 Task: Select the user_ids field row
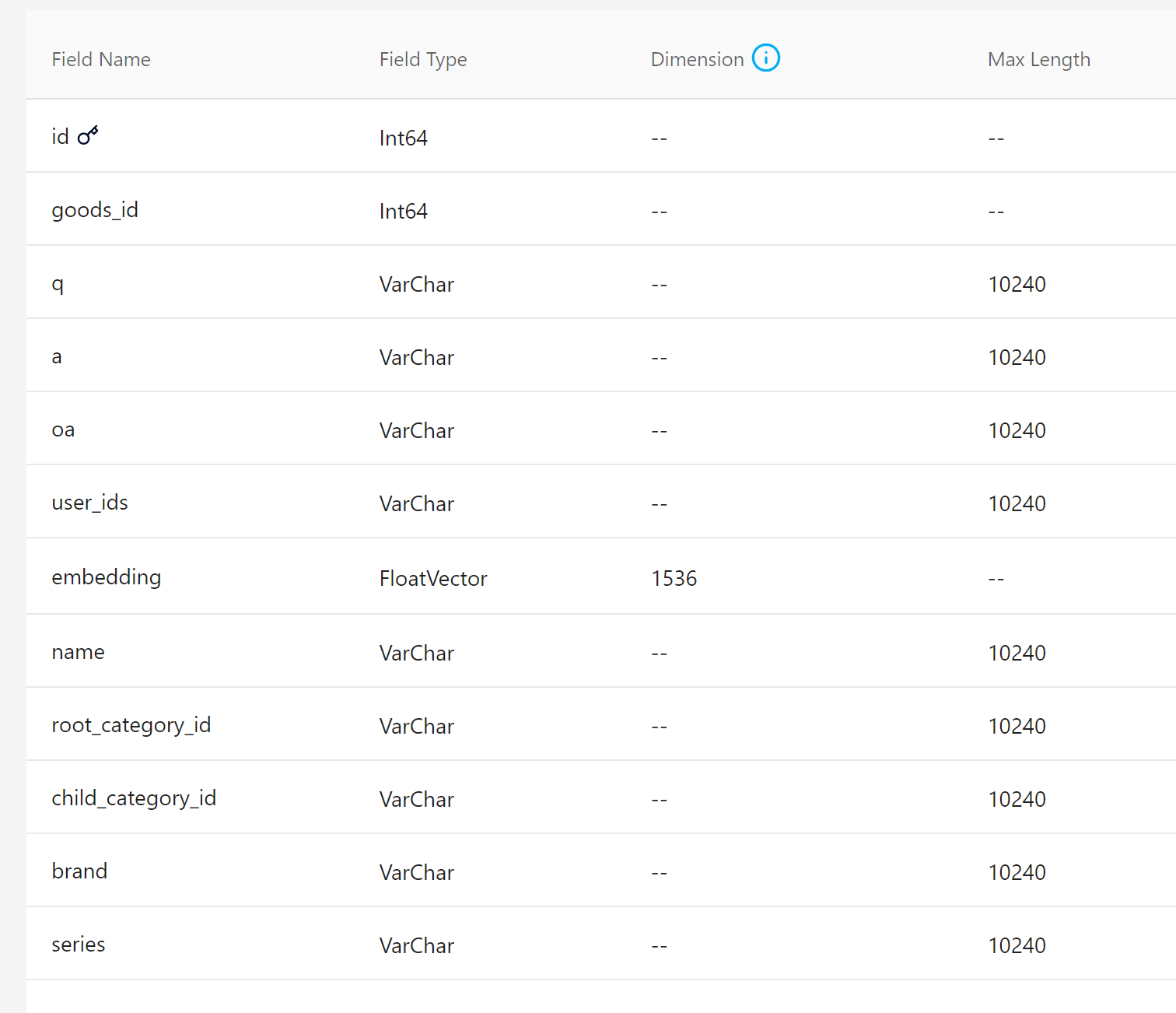(x=89, y=502)
